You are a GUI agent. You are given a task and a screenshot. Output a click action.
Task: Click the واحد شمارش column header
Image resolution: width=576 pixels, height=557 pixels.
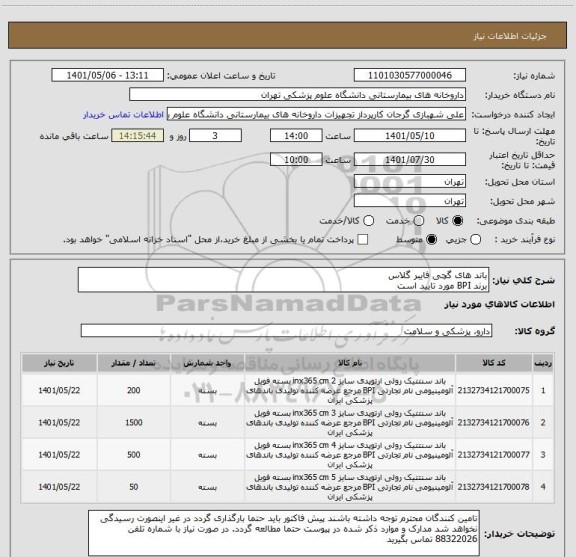click(207, 363)
